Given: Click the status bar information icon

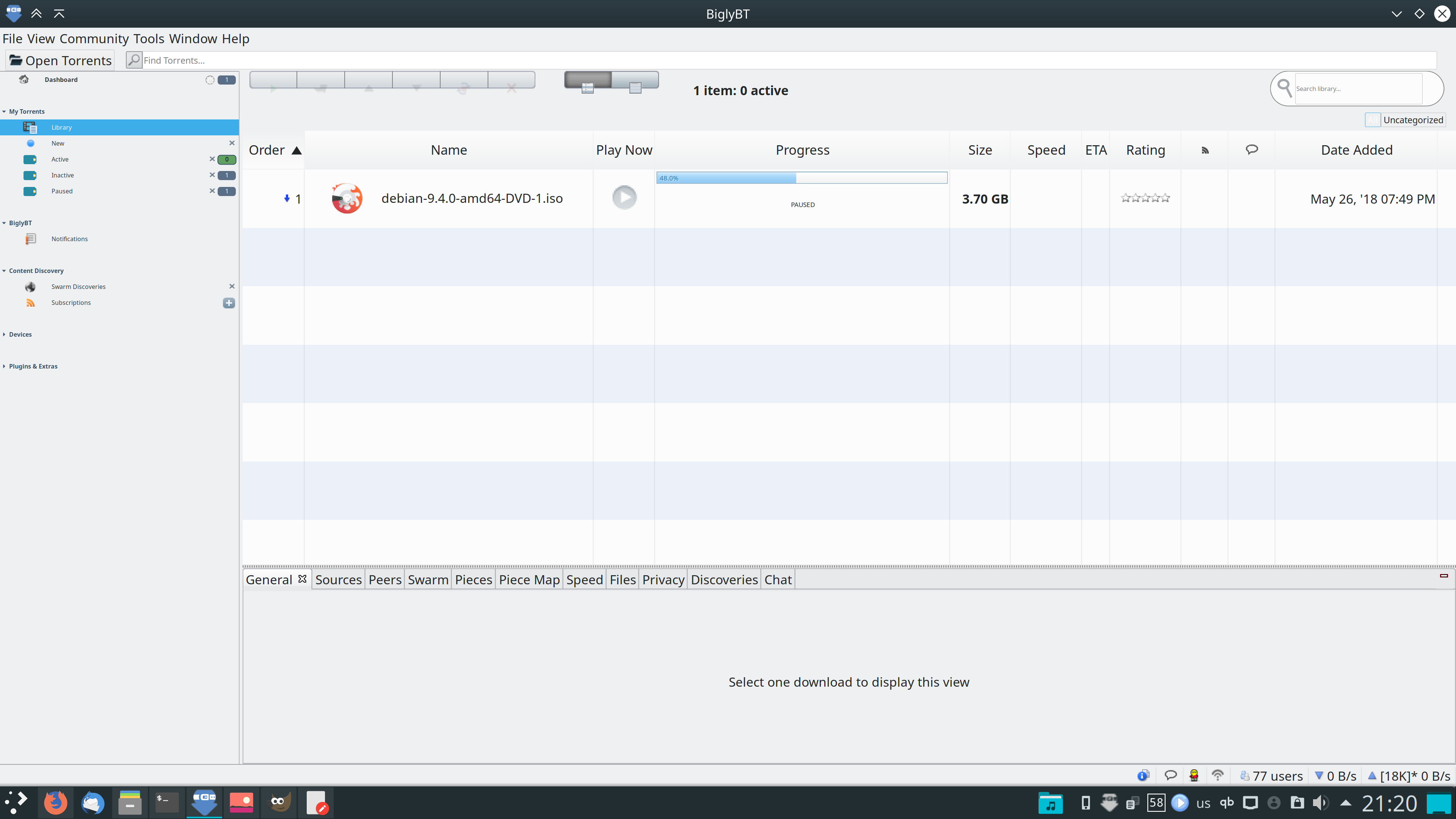Looking at the screenshot, I should (x=1144, y=775).
